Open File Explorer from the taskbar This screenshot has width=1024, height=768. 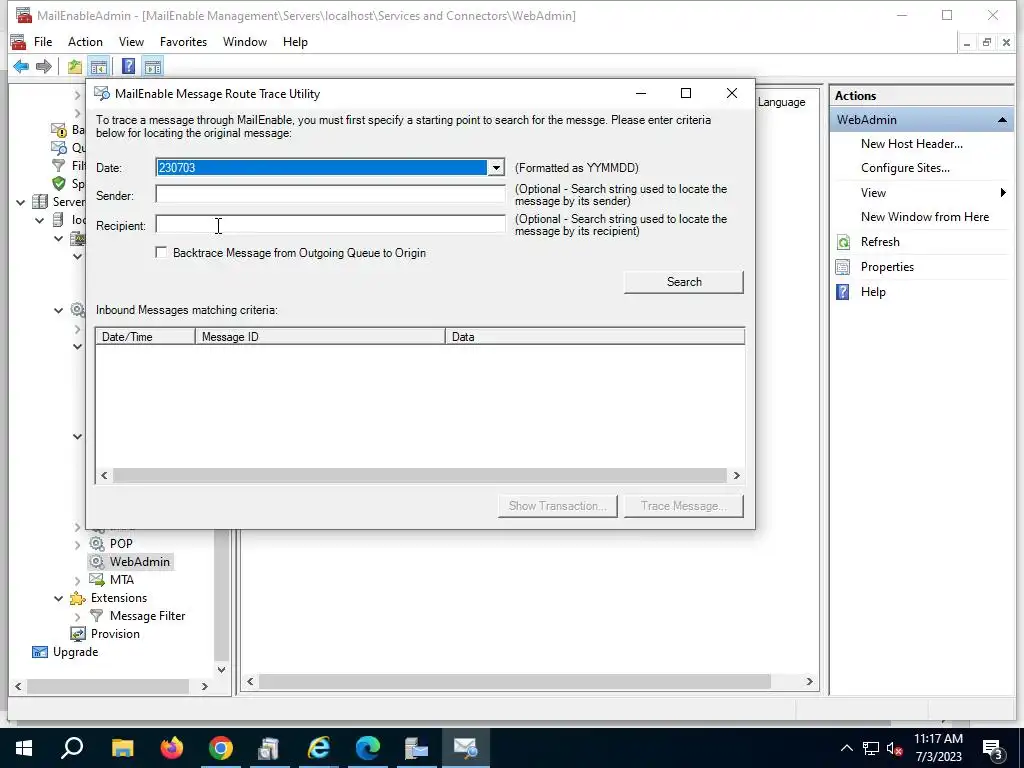click(123, 748)
